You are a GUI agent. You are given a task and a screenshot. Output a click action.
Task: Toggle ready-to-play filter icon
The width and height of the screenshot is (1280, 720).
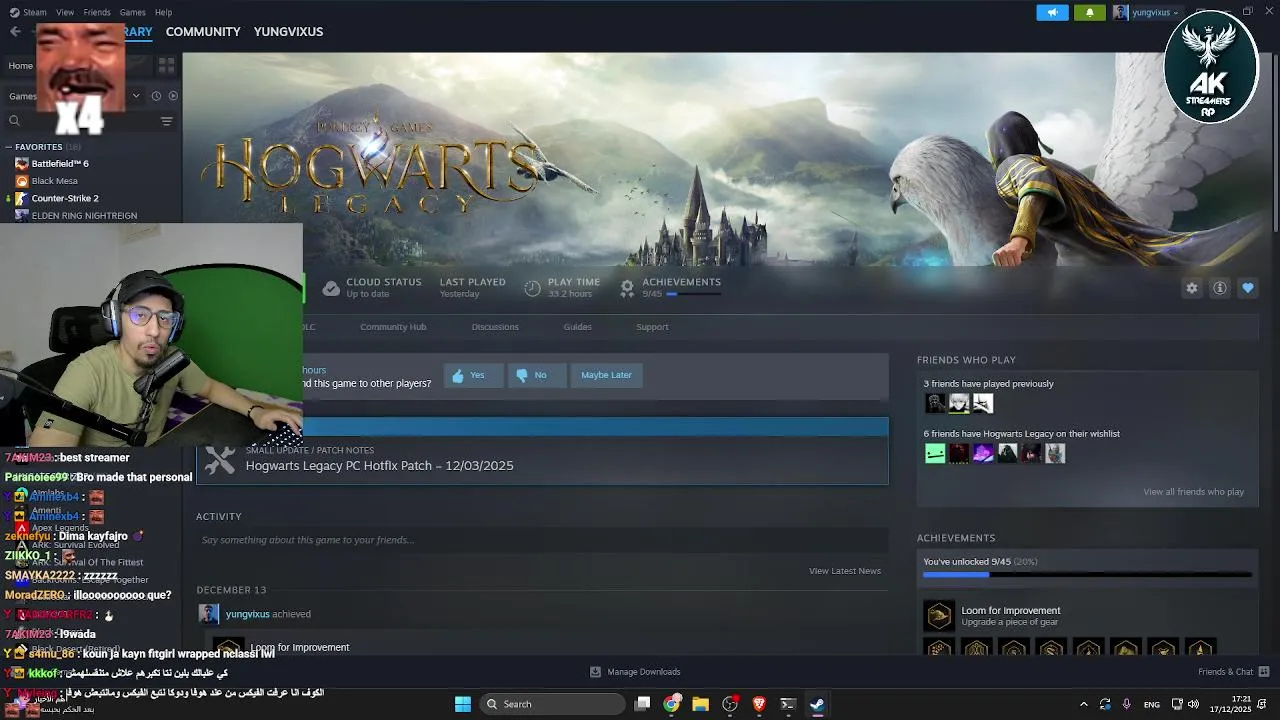point(173,96)
